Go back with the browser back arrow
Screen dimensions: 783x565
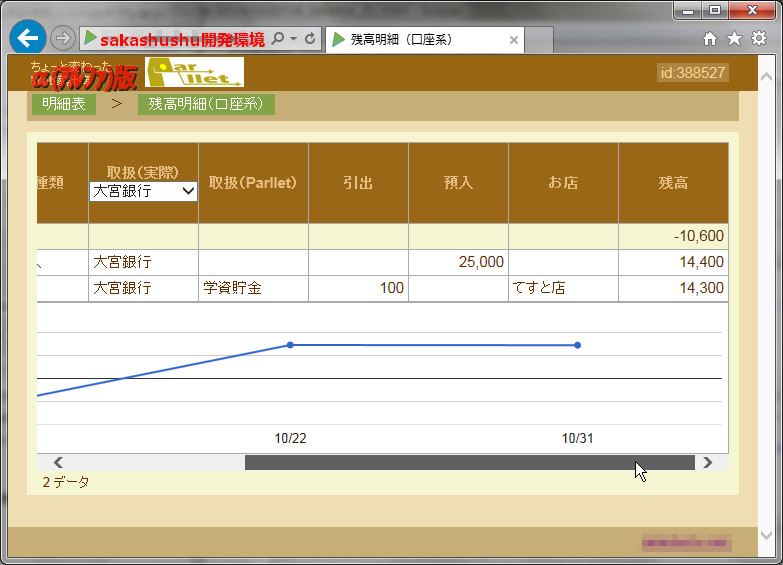pos(27,37)
